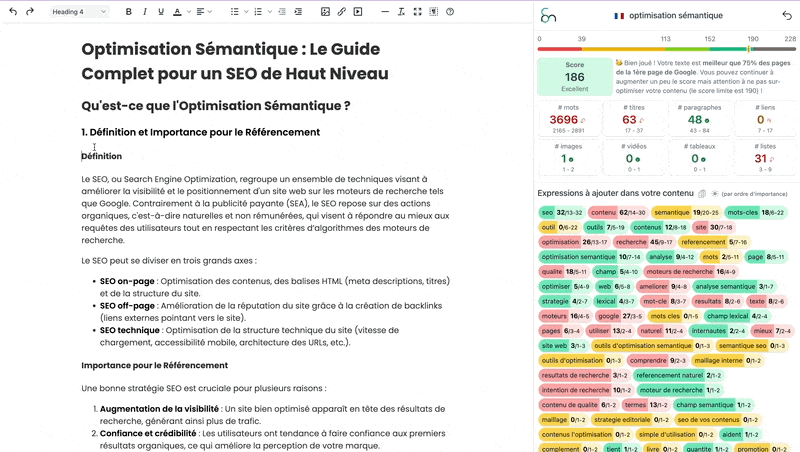Toggle bold formatting
This screenshot has width=800, height=452.
[x=128, y=12]
